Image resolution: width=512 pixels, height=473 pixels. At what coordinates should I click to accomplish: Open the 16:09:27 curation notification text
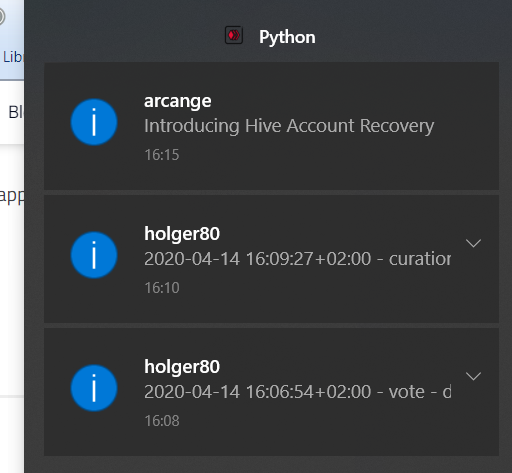[x=297, y=259]
